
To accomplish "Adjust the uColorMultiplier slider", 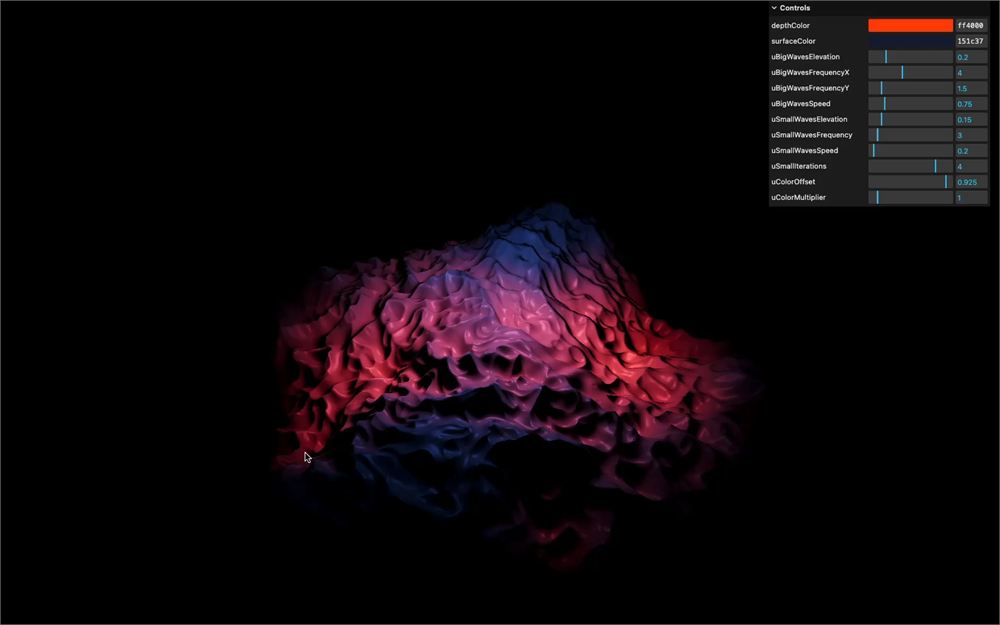I will (x=910, y=198).
